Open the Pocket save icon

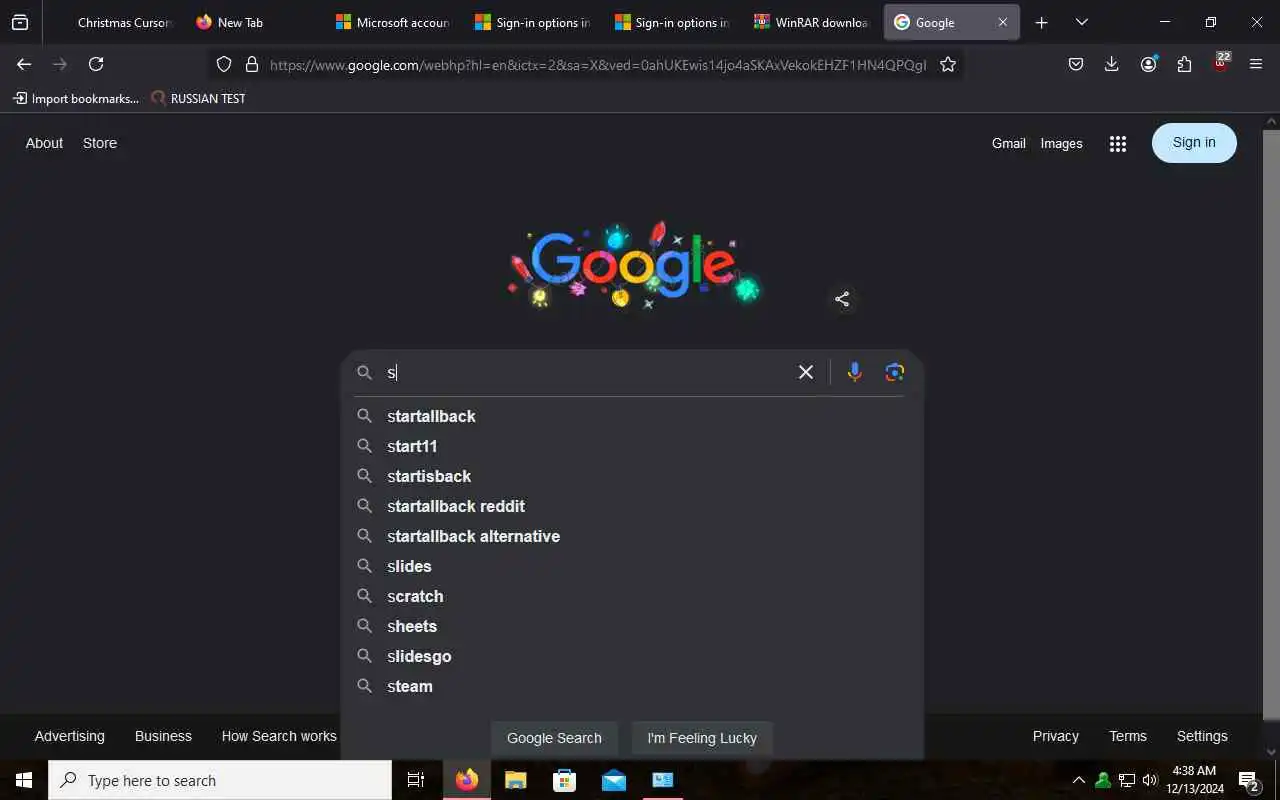point(1076,64)
